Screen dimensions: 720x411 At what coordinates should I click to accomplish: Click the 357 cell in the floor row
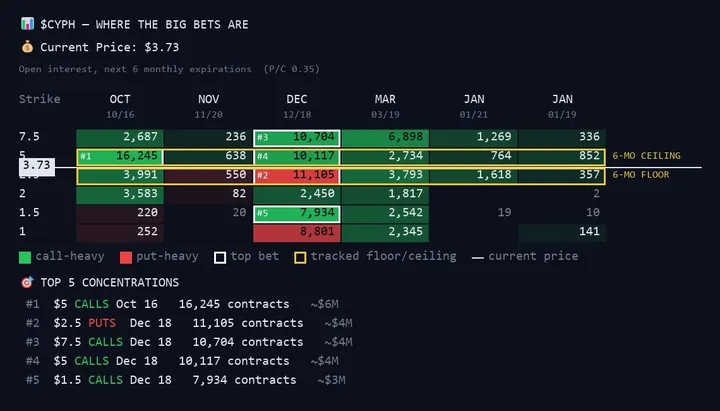tap(562, 175)
